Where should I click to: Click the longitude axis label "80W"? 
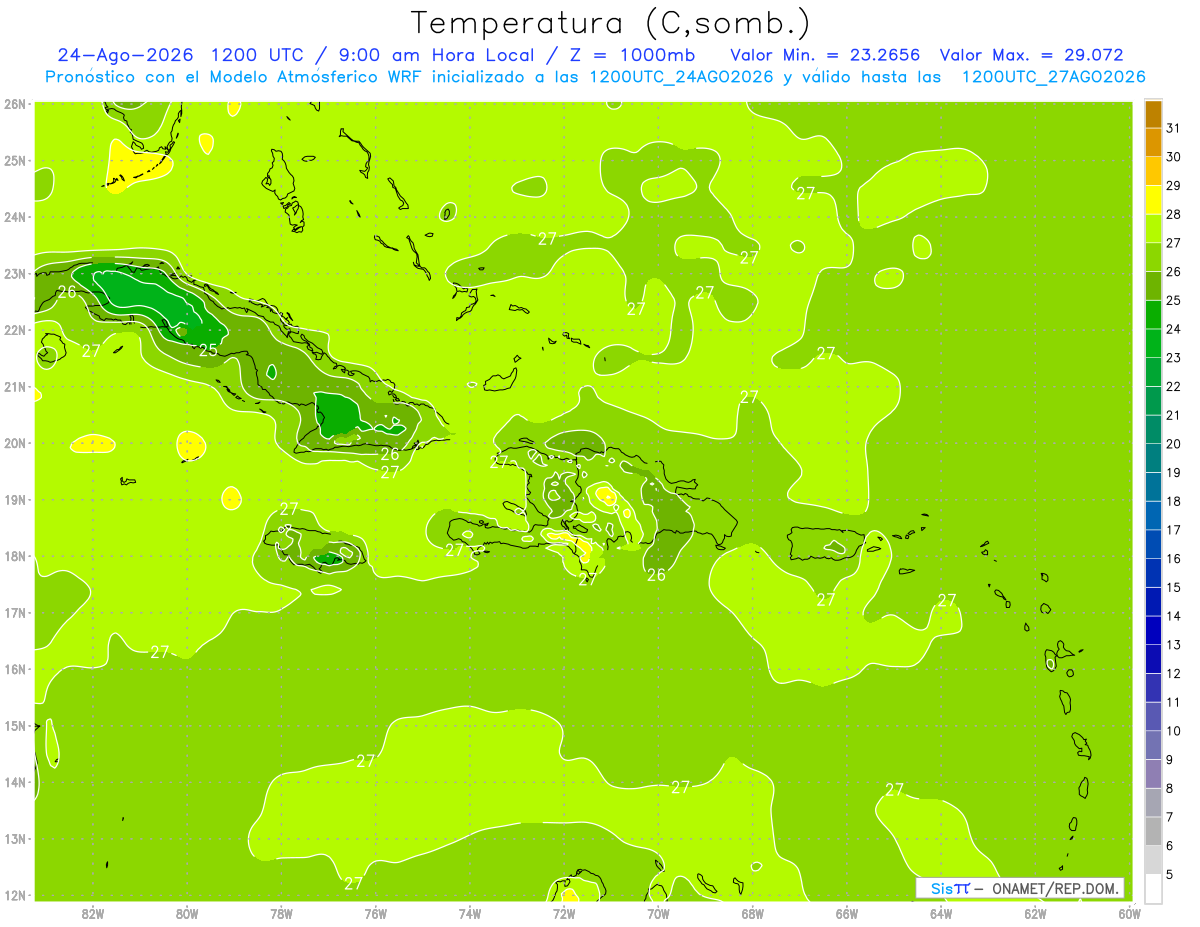tap(187, 913)
